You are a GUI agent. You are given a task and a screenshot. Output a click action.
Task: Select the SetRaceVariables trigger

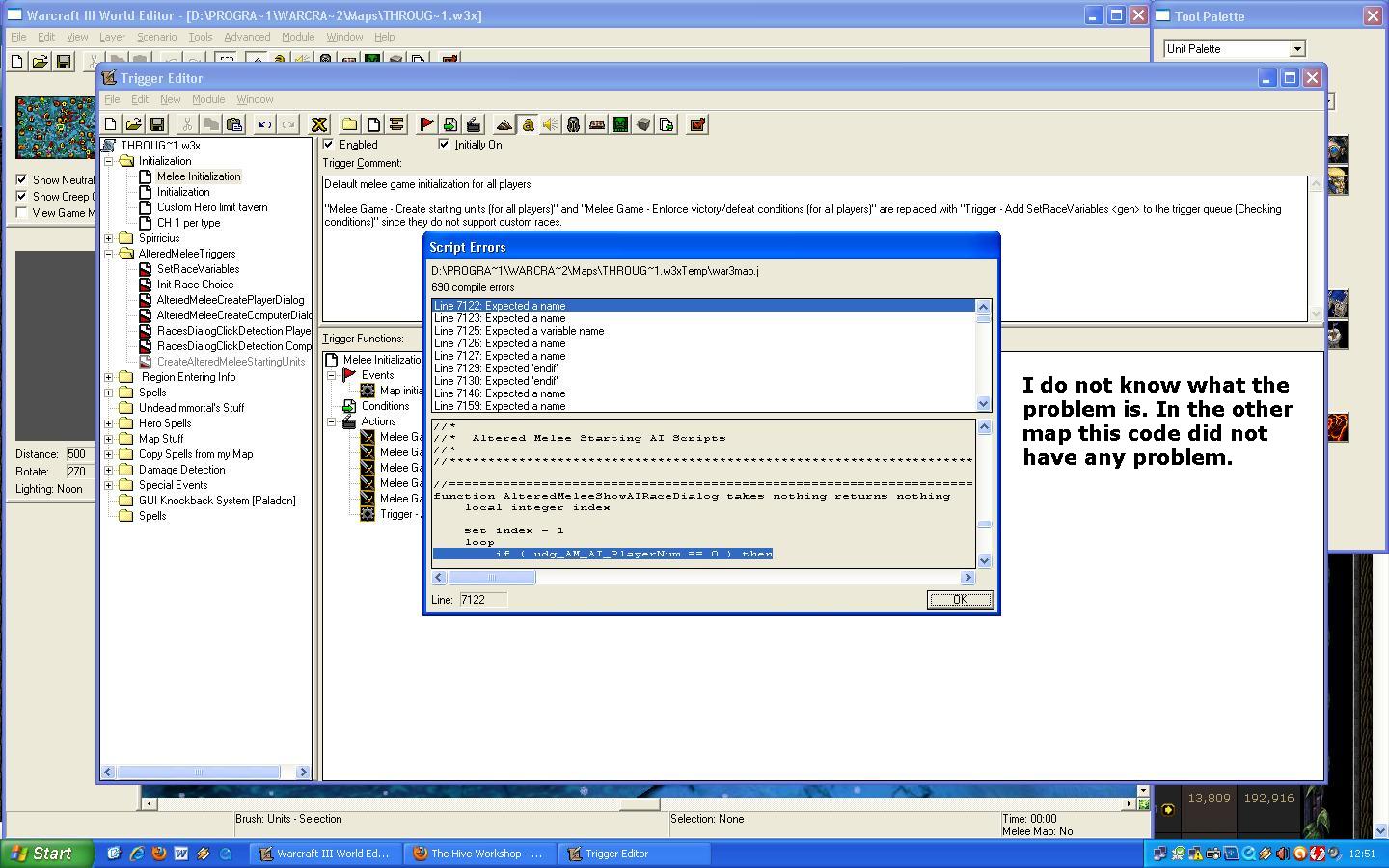198,269
